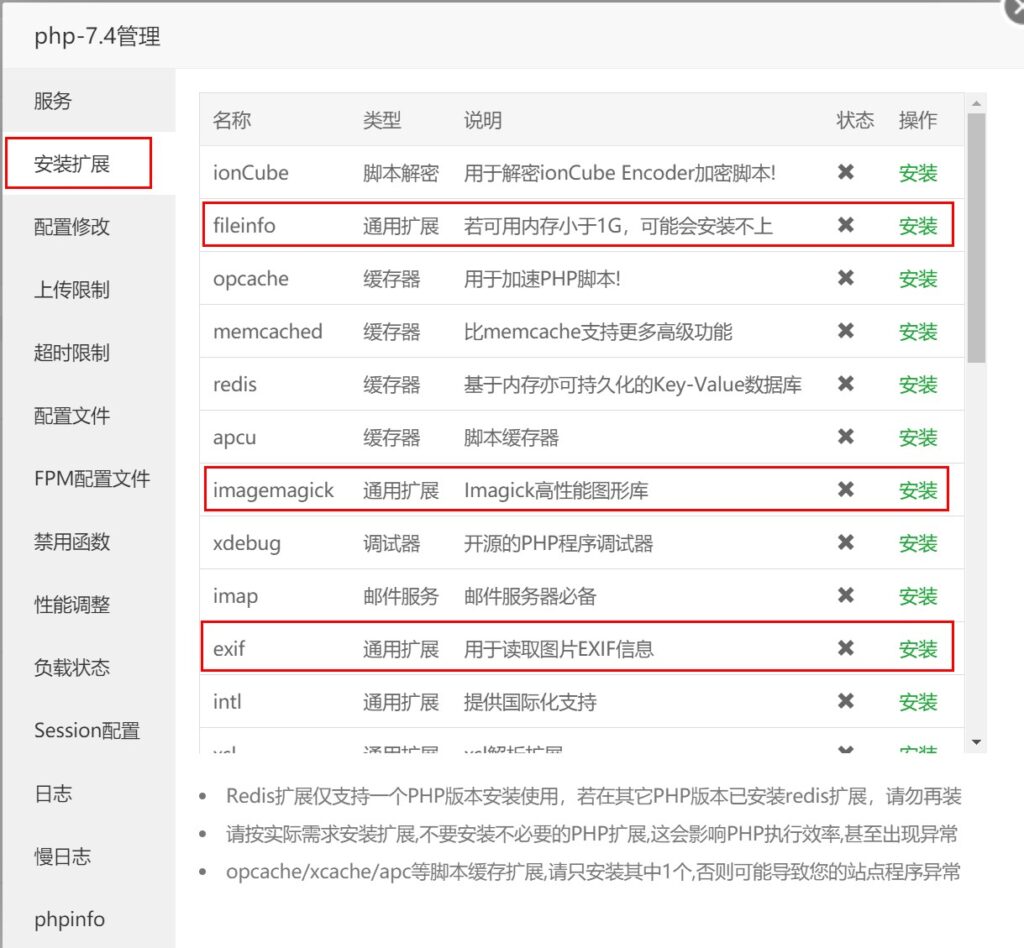Screen dimensions: 1024x948
Task: Click the X status icon in intl row
Action: coord(846,702)
